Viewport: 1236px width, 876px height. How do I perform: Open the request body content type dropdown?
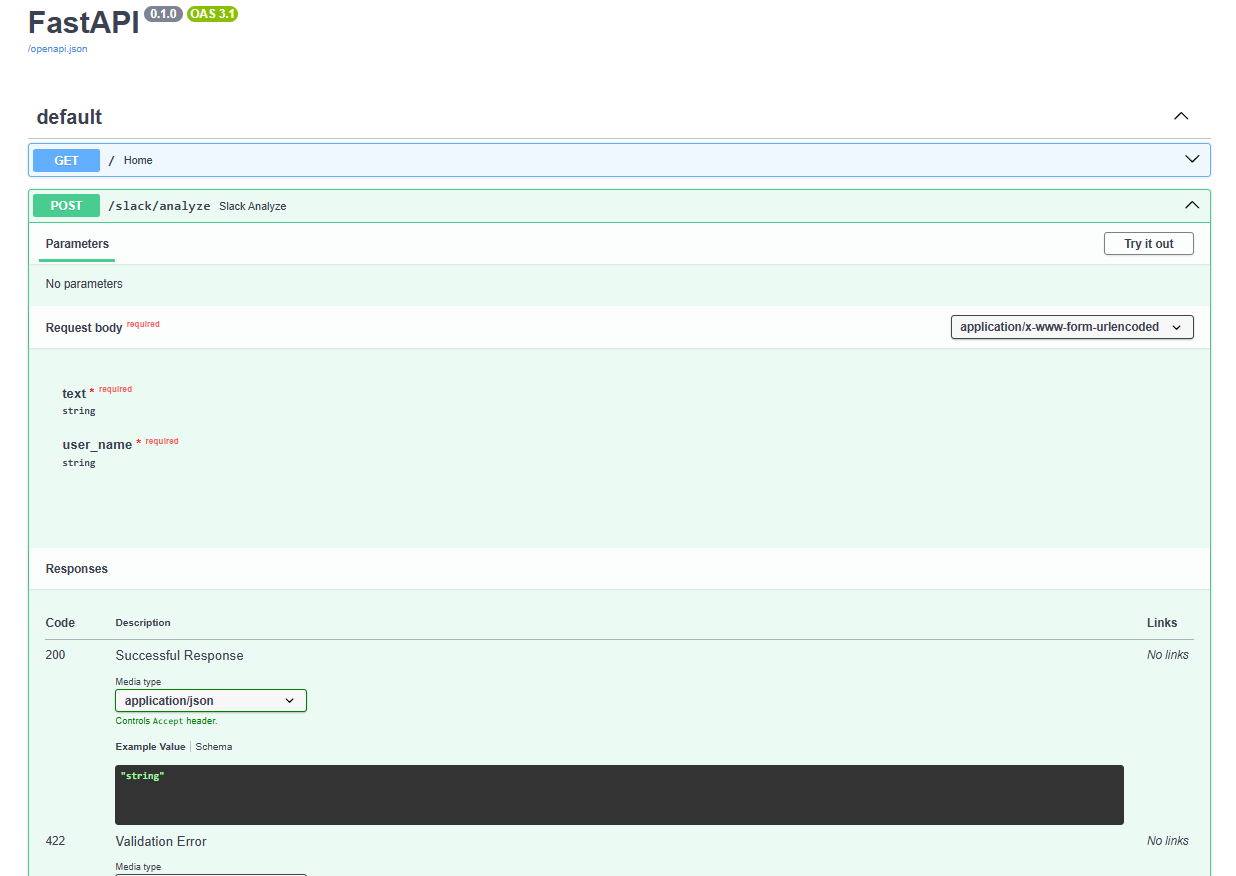coord(1071,327)
